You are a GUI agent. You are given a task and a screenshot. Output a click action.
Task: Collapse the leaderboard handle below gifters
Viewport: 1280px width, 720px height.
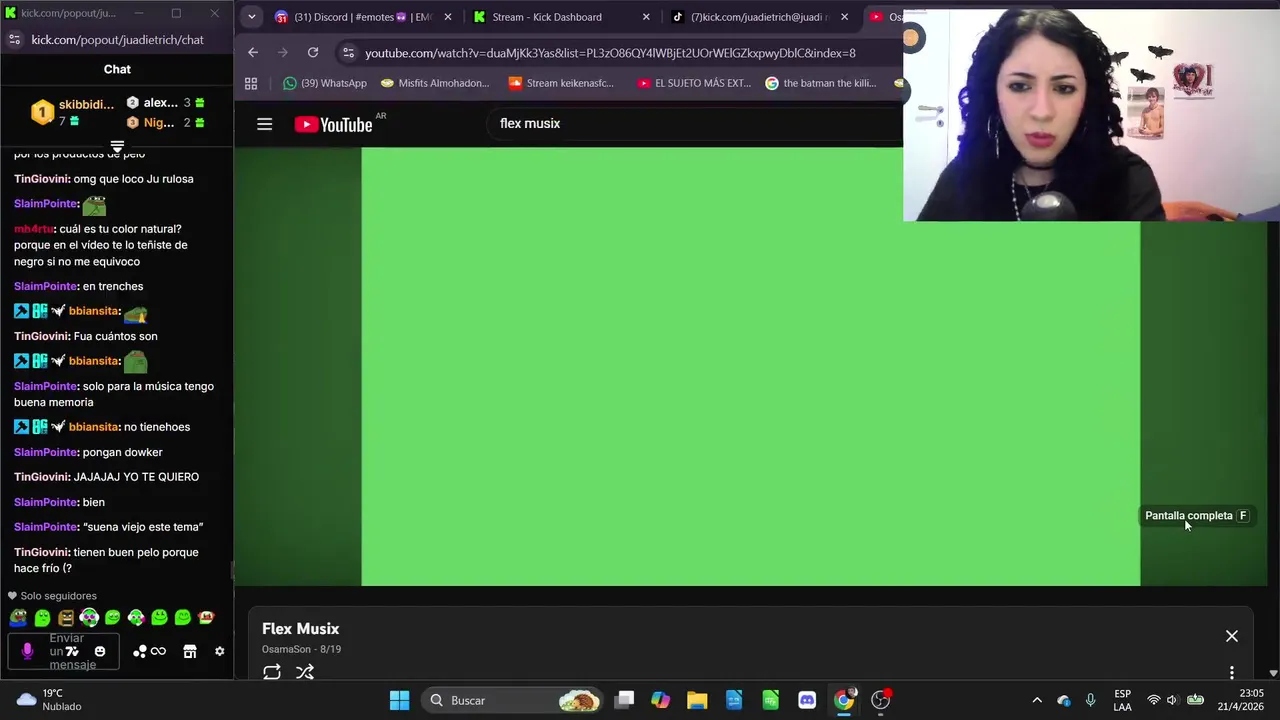[x=117, y=147]
